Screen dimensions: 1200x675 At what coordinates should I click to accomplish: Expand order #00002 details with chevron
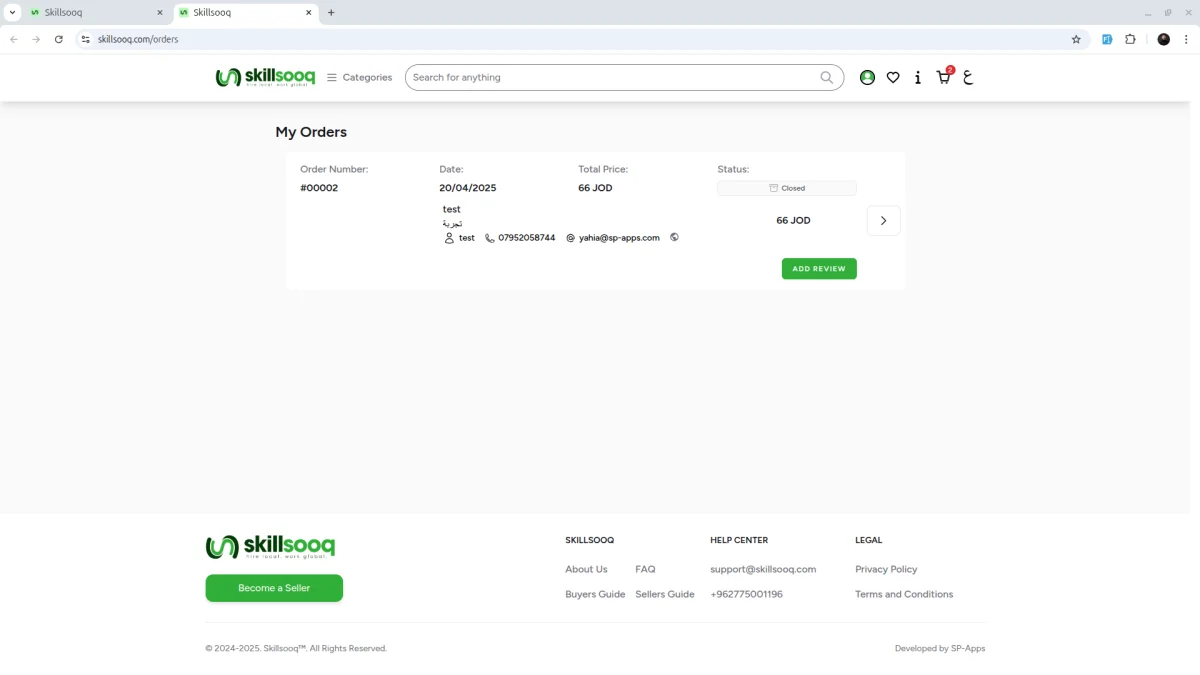[x=883, y=220]
